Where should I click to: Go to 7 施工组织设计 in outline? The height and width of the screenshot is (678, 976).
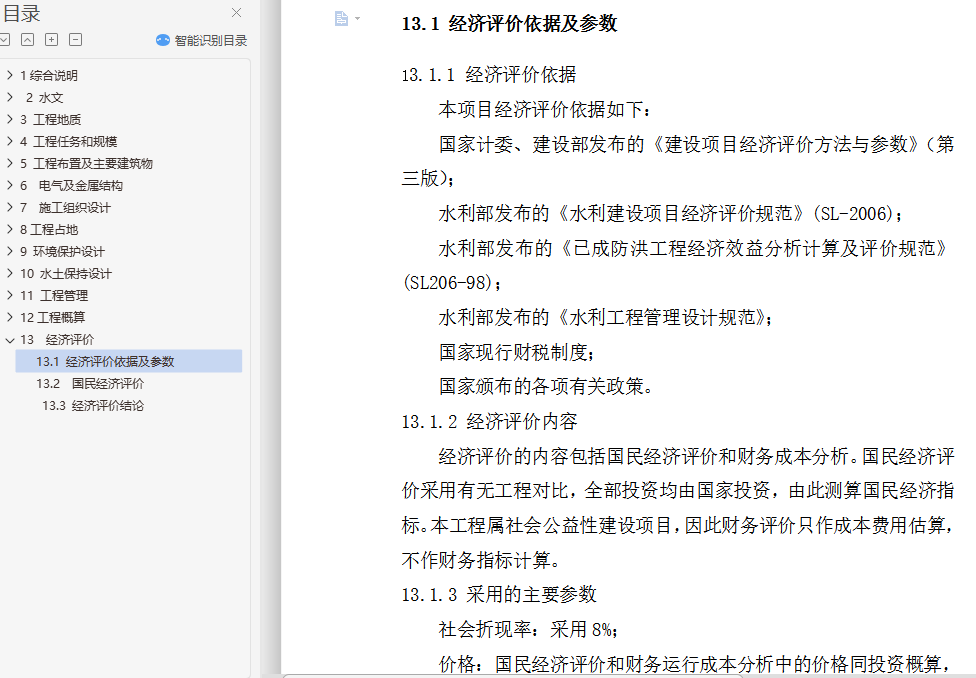pyautogui.click(x=65, y=207)
